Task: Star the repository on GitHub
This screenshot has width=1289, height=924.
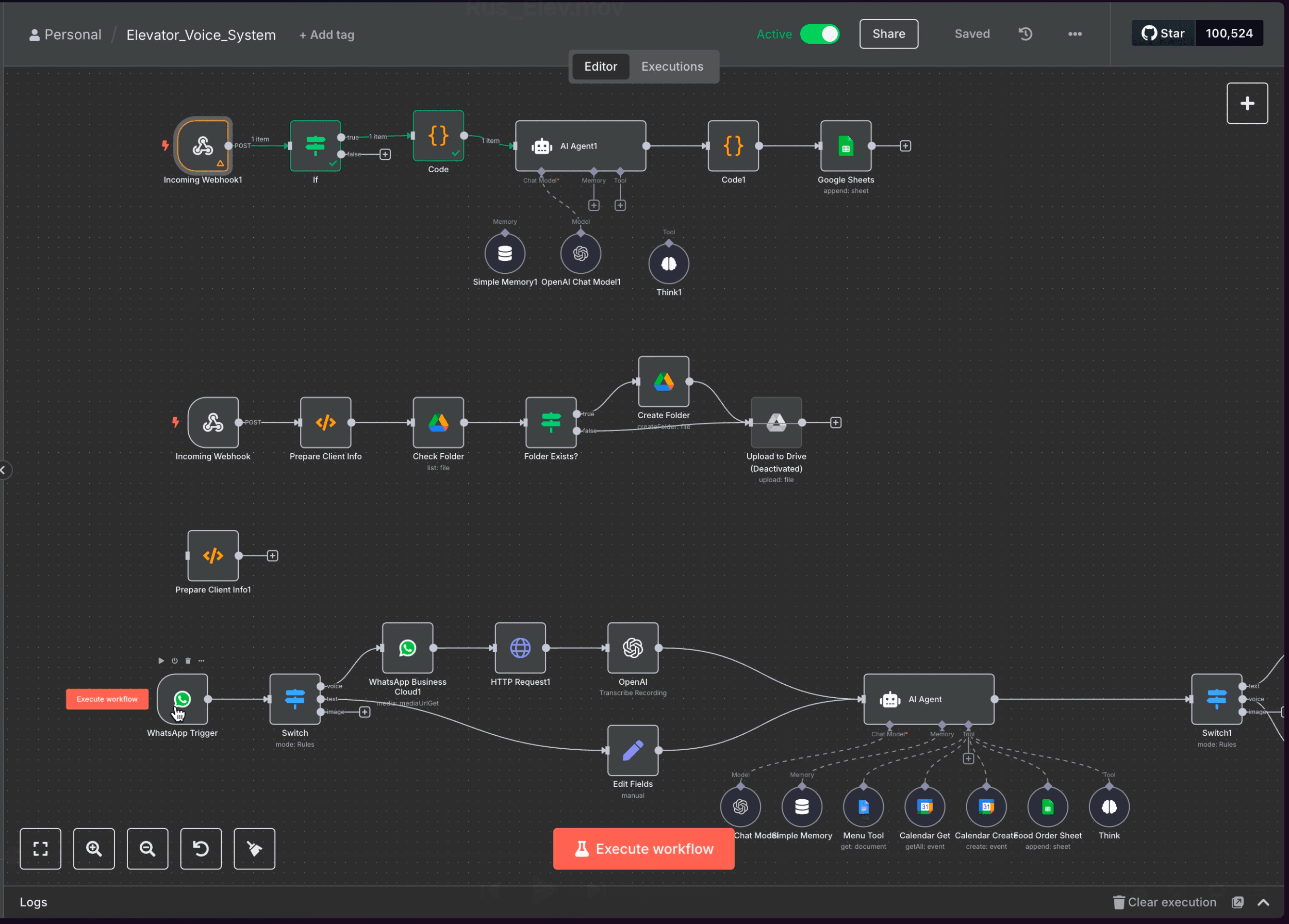Action: (x=1162, y=33)
